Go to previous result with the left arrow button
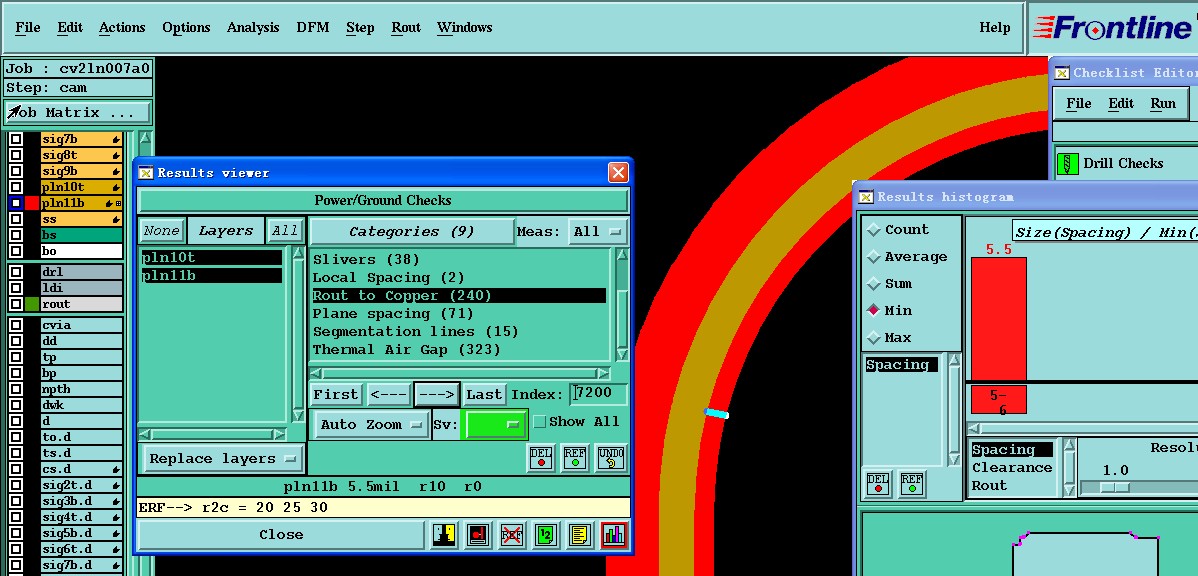This screenshot has width=1198, height=576. [x=388, y=394]
